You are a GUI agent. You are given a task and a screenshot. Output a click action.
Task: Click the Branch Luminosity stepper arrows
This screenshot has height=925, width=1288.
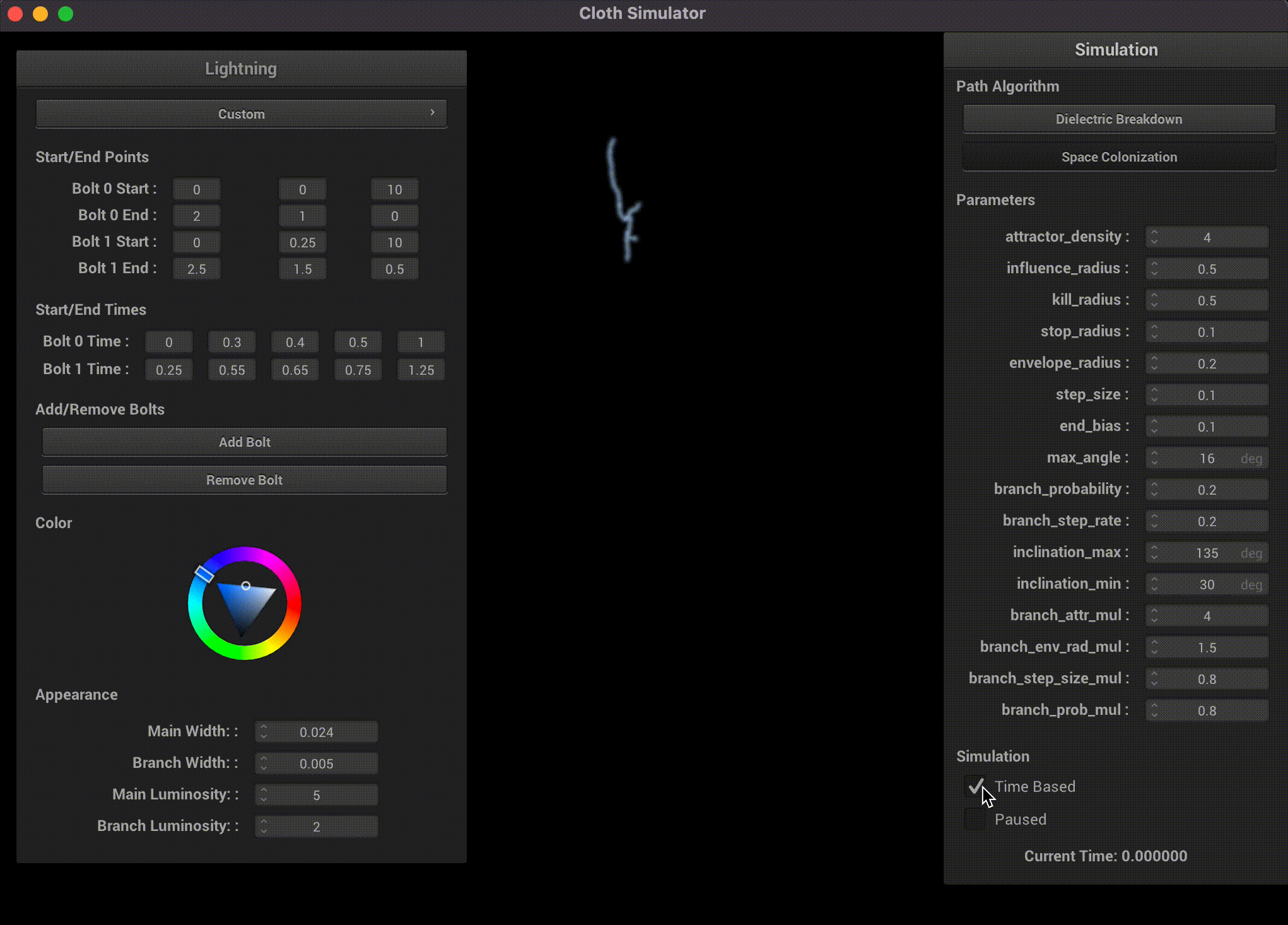(264, 827)
